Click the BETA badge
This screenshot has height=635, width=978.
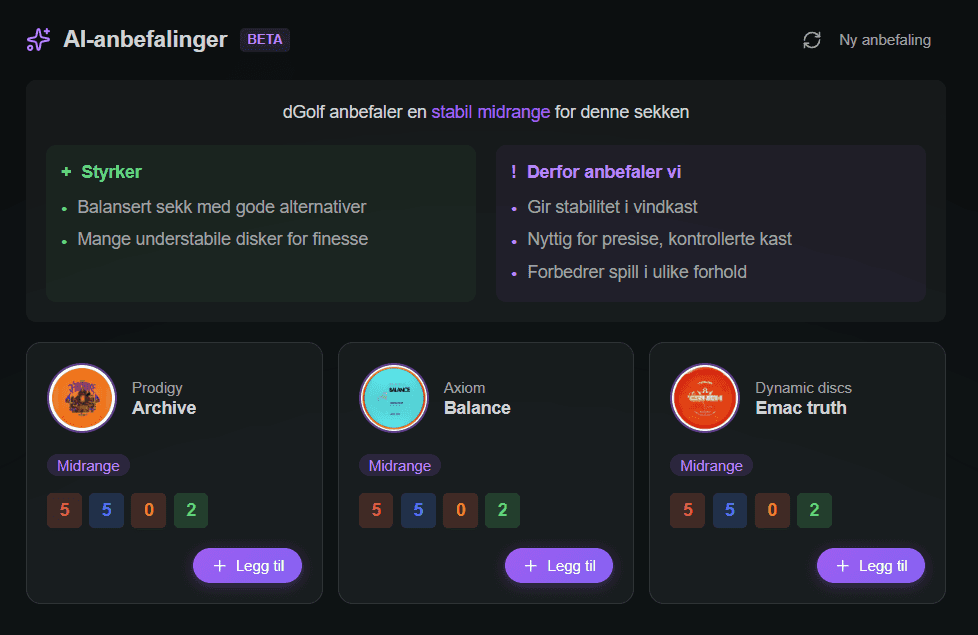point(265,40)
